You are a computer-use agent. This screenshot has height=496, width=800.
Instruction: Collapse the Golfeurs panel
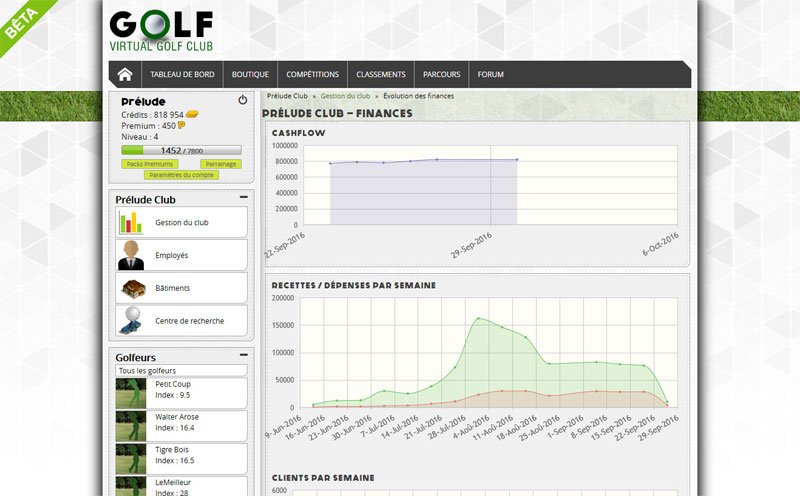[244, 355]
